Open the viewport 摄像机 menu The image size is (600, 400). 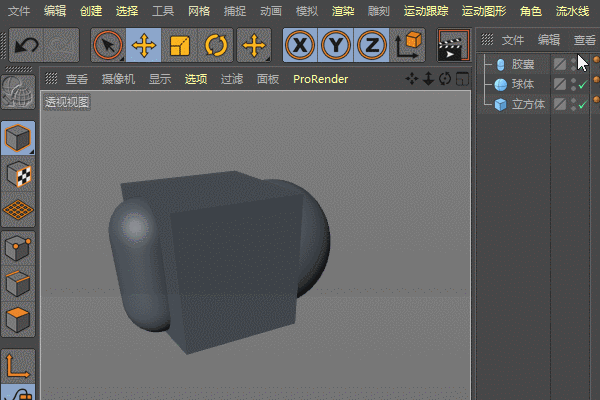tap(118, 79)
